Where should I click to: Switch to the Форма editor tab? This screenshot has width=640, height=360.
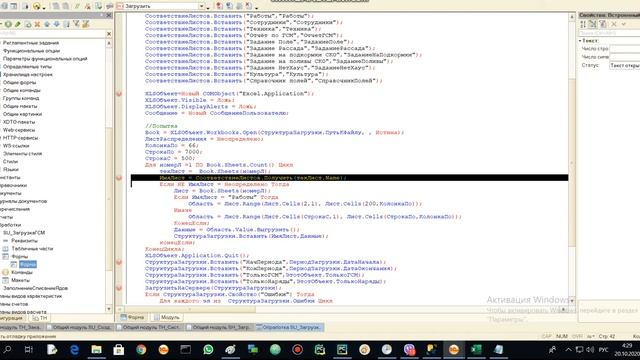[132, 317]
